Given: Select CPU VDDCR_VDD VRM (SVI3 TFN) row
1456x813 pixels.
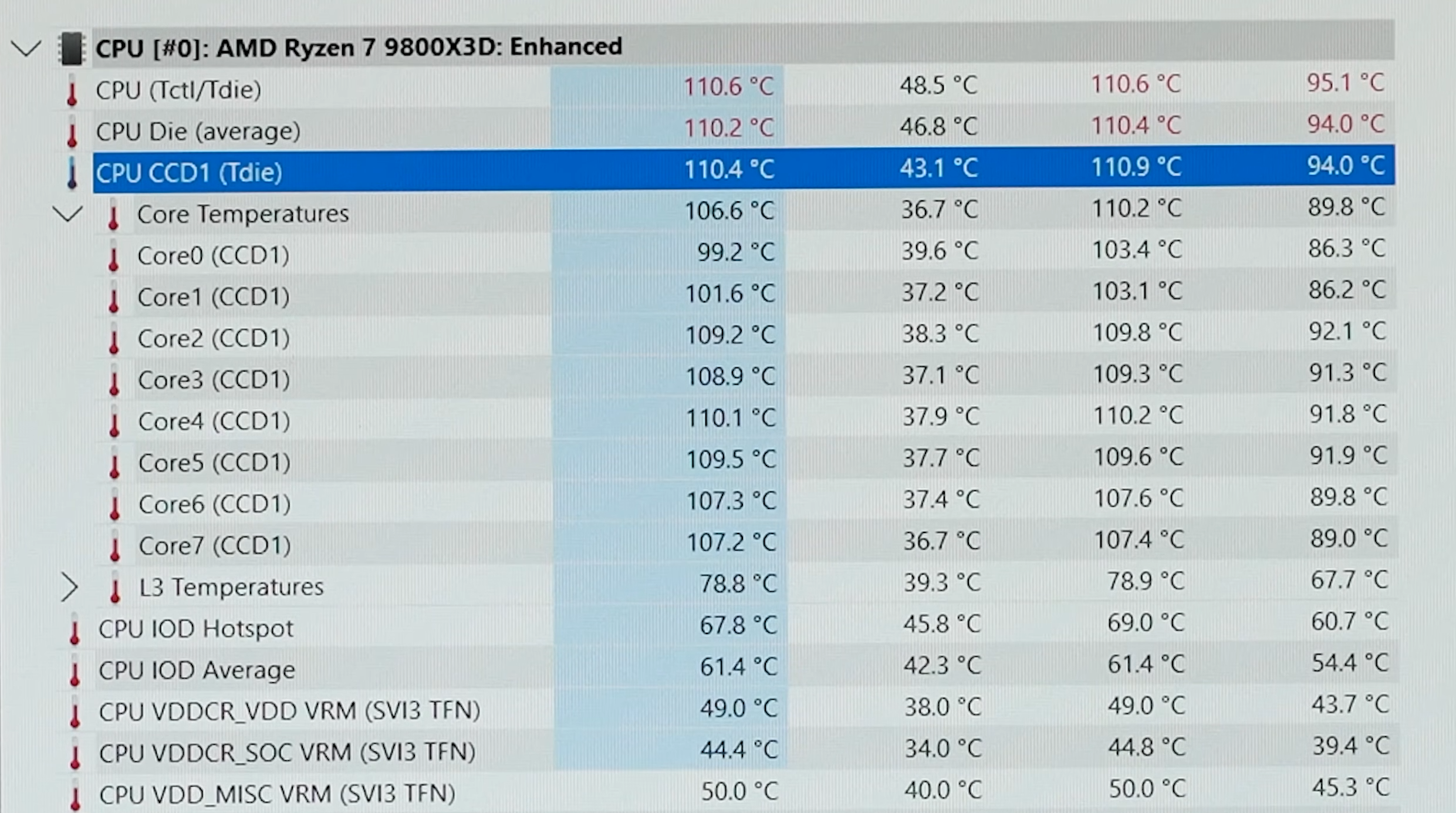Looking at the screenshot, I should (289, 711).
